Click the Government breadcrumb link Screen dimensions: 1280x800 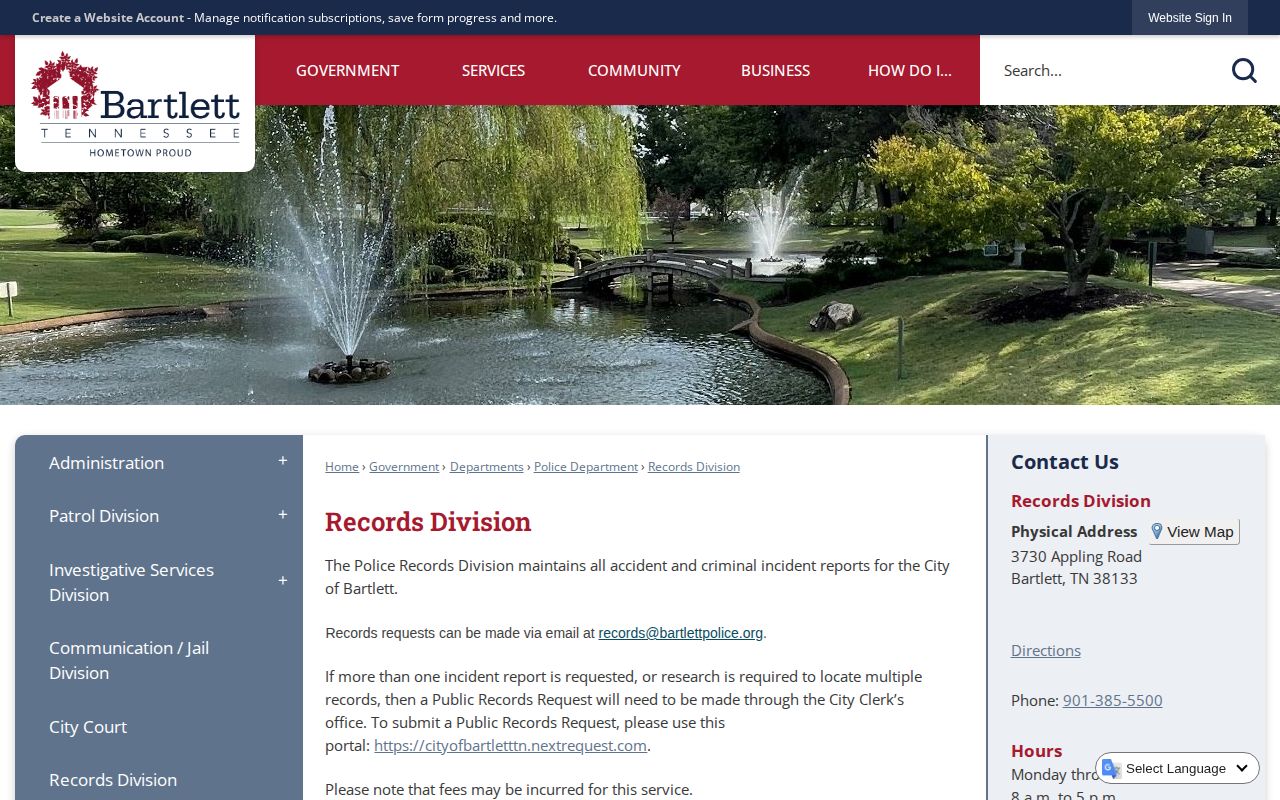point(404,467)
